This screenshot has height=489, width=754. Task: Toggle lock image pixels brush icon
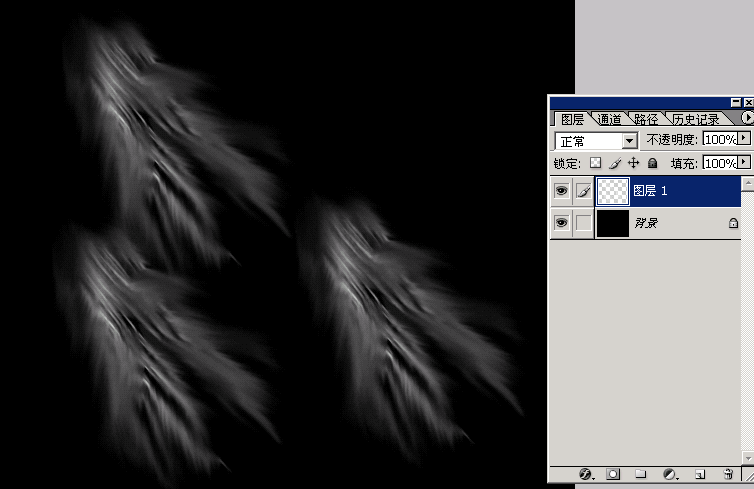(x=615, y=163)
